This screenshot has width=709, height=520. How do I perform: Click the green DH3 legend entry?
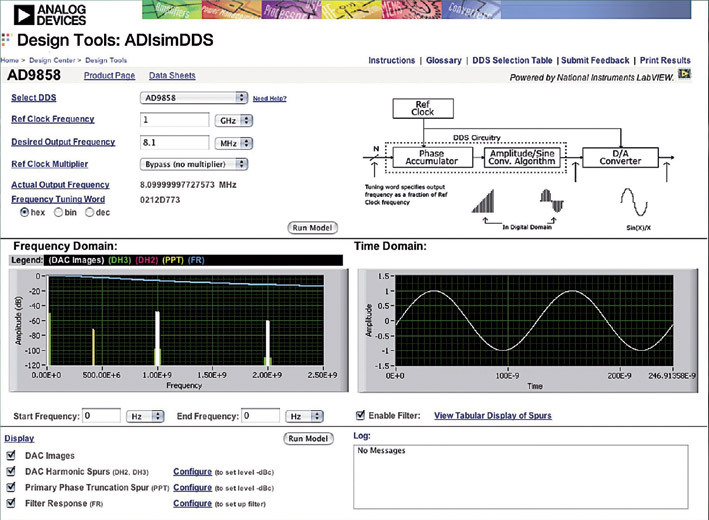click(x=120, y=260)
